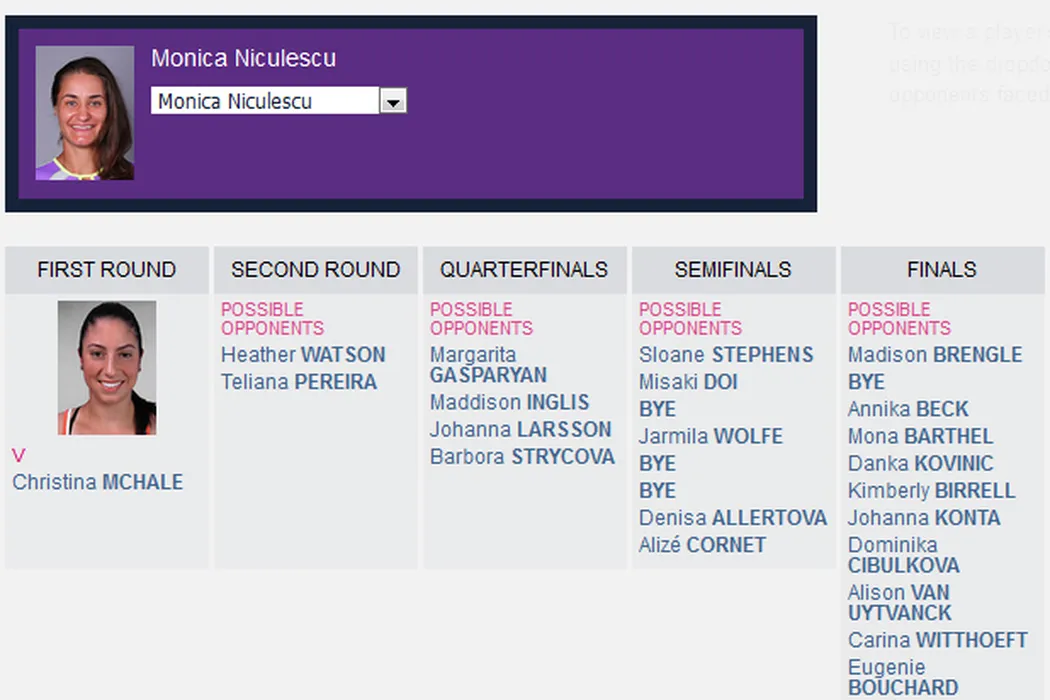Click the Denisa ALLERTOVA link

(732, 518)
